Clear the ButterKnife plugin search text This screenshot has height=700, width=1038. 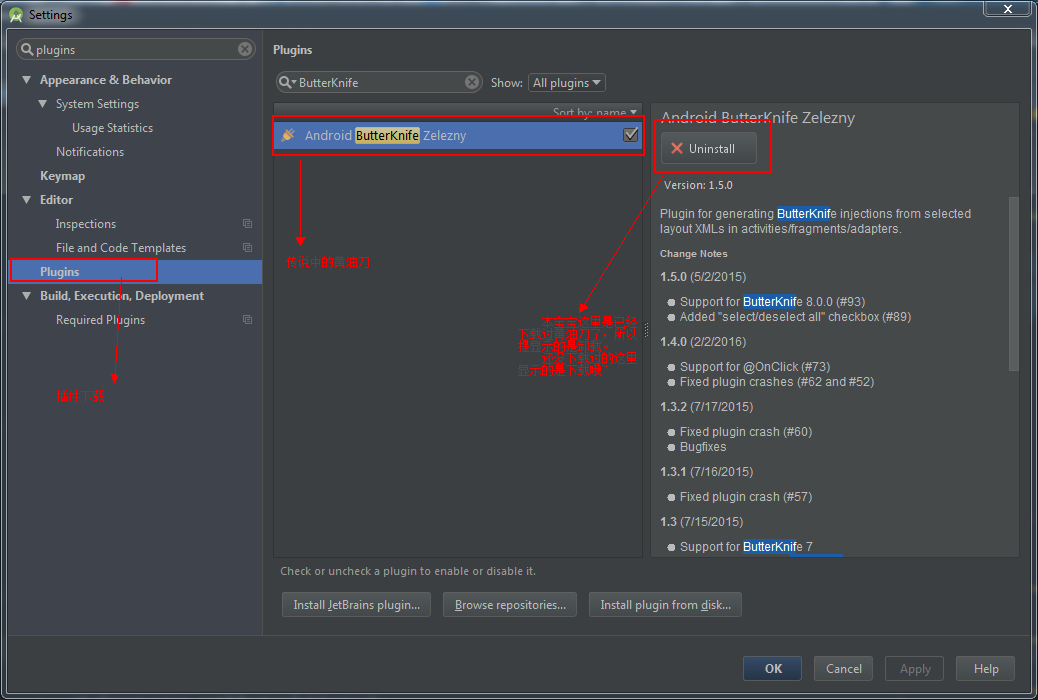(x=472, y=82)
